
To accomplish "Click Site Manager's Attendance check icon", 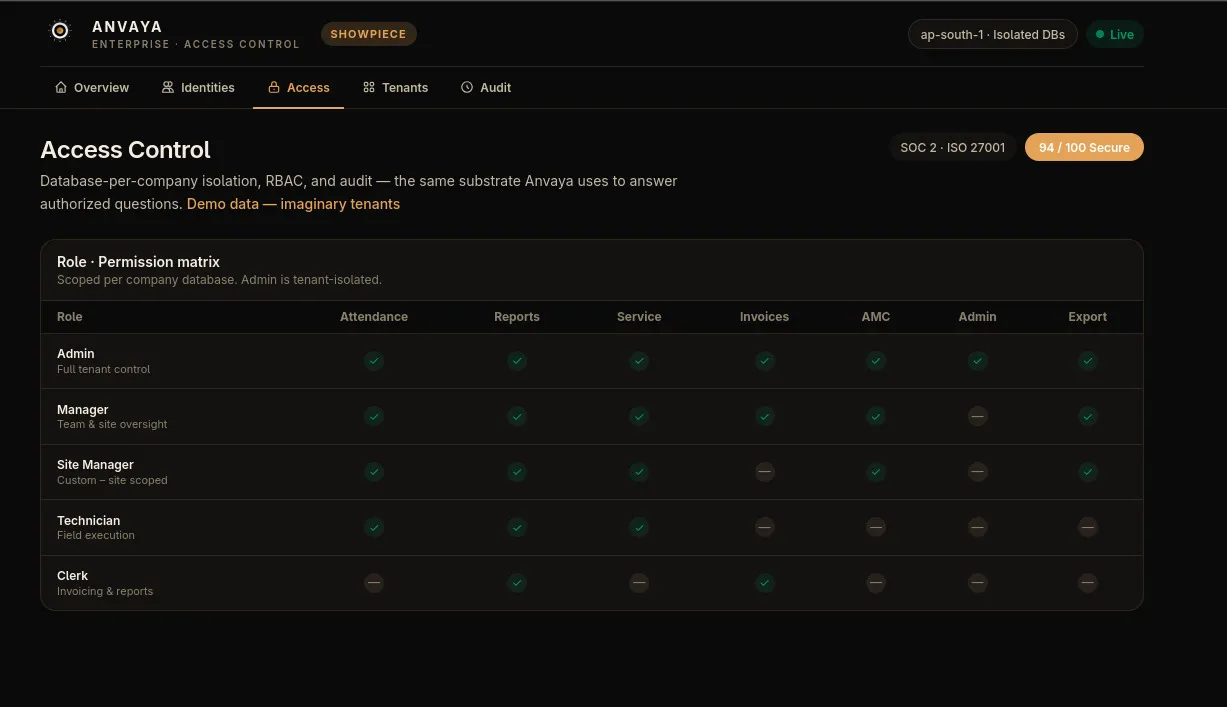I will coord(374,472).
